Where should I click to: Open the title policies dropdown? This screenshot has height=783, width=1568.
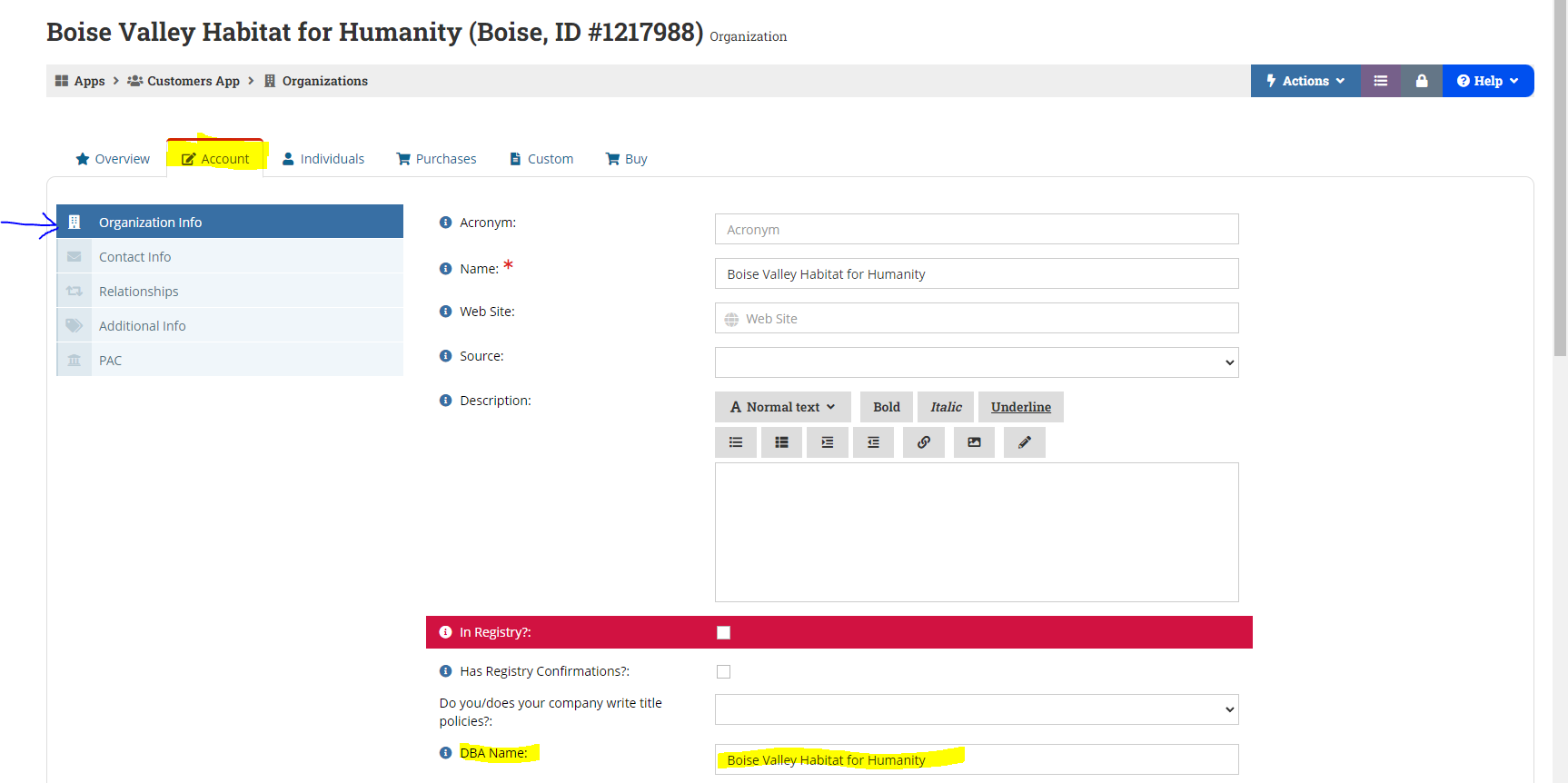click(977, 709)
